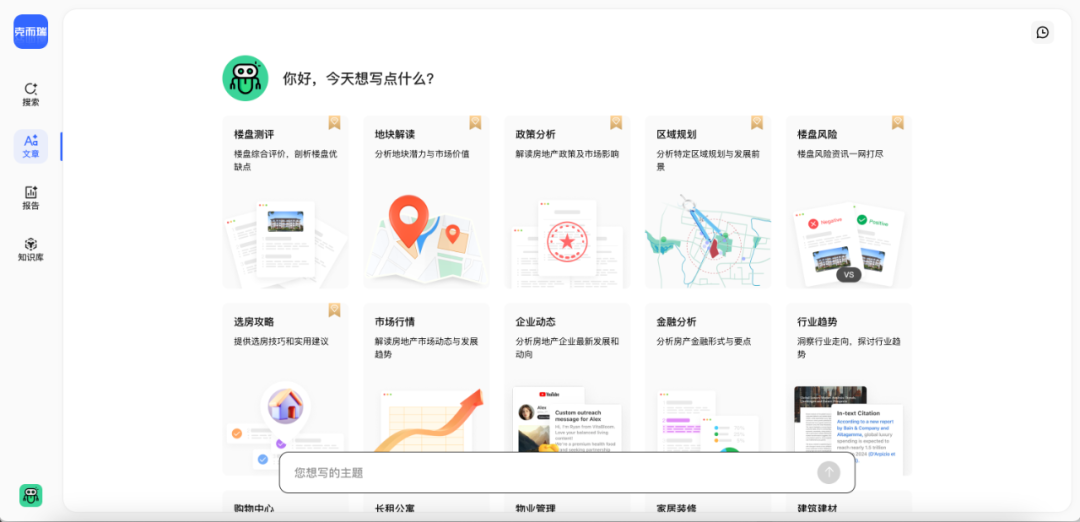This screenshot has height=522, width=1080.
Task: Click the description 提供选房技巧和实用建议
Action: coord(282,341)
